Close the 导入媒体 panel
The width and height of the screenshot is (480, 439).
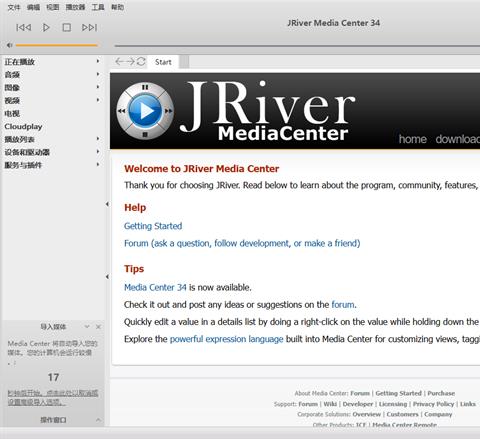[x=98, y=327]
